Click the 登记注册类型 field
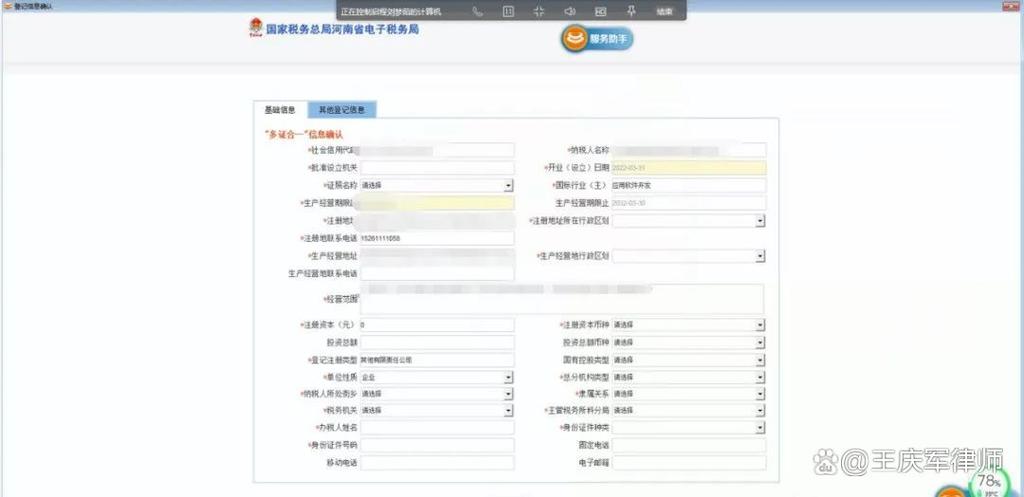This screenshot has width=1024, height=497. point(437,360)
